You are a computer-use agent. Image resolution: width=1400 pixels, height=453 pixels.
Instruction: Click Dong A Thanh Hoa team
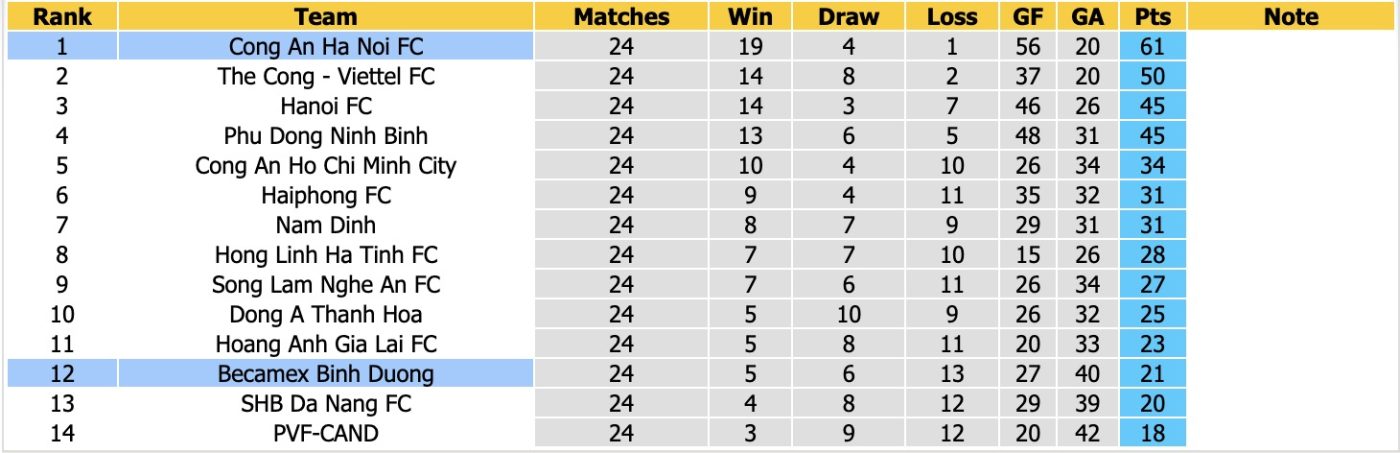click(x=326, y=314)
